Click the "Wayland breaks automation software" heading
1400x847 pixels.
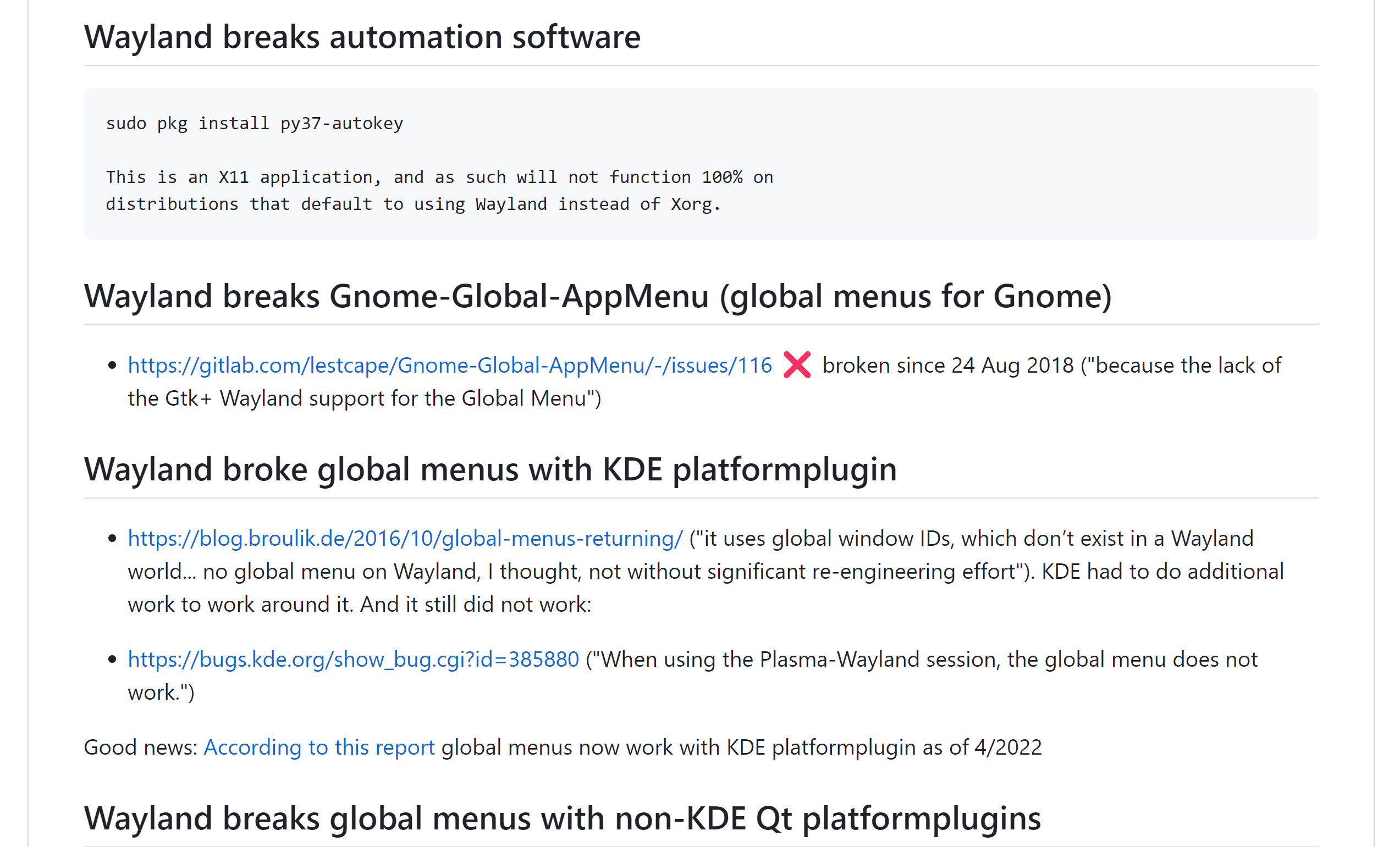(362, 37)
